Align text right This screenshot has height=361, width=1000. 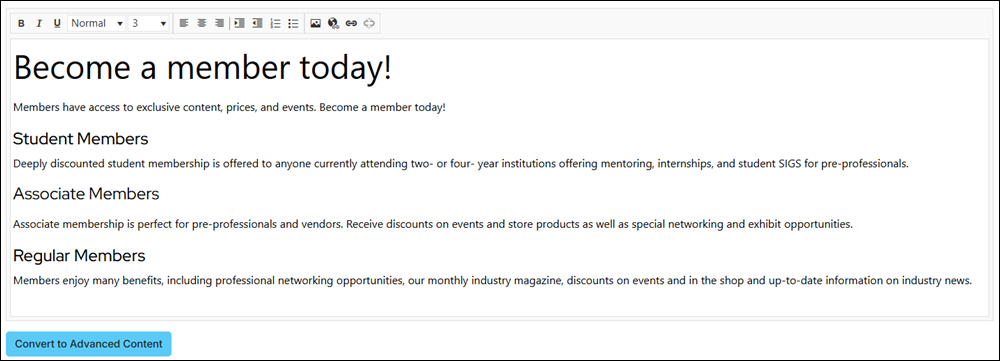click(x=219, y=24)
